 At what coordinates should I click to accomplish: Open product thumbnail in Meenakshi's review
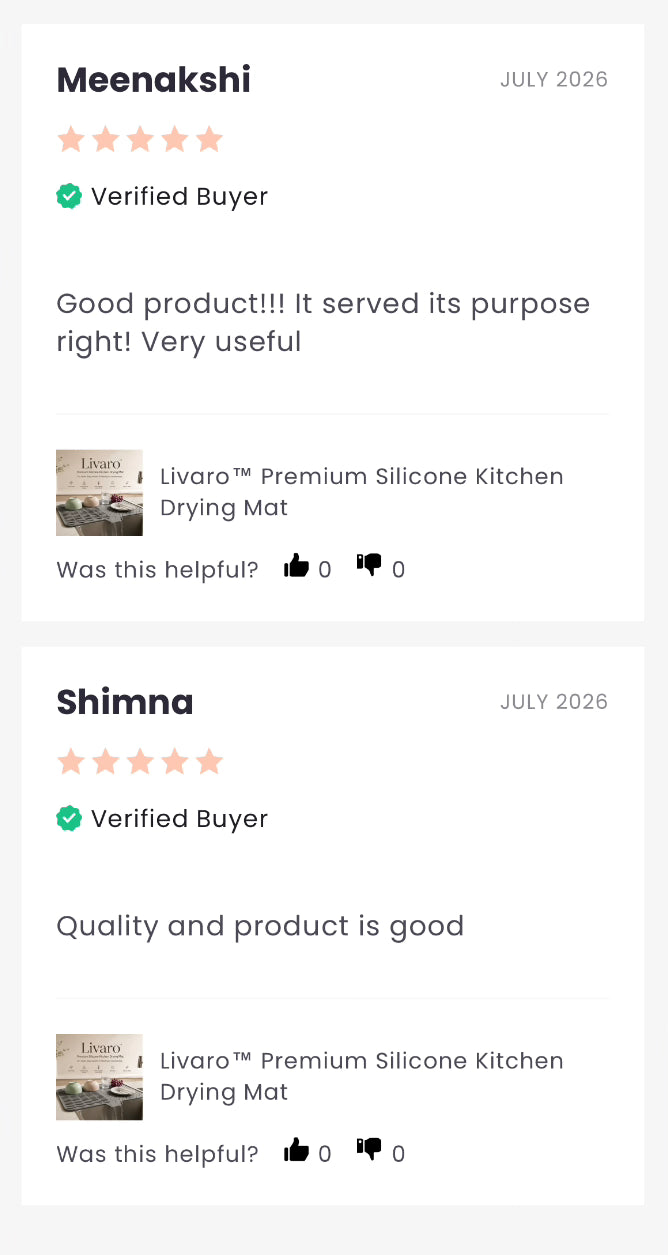tap(99, 492)
